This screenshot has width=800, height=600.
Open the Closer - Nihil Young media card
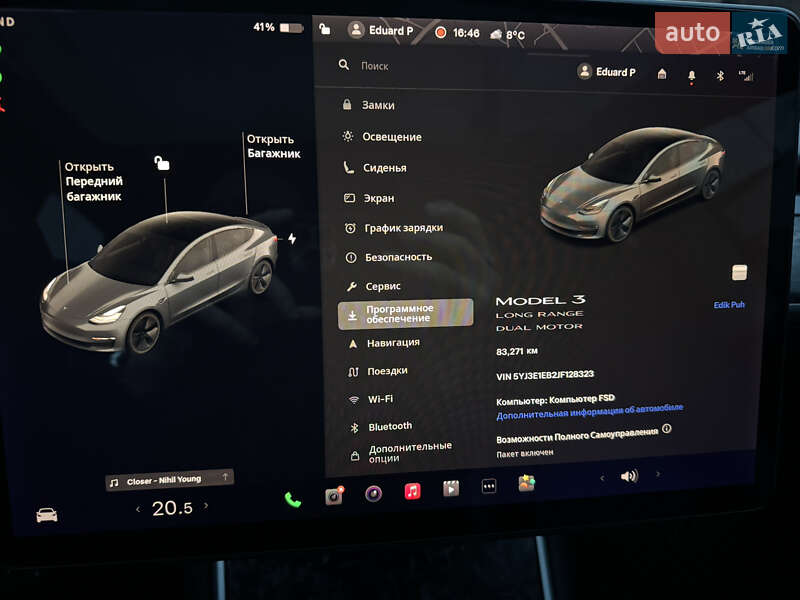pyautogui.click(x=169, y=480)
